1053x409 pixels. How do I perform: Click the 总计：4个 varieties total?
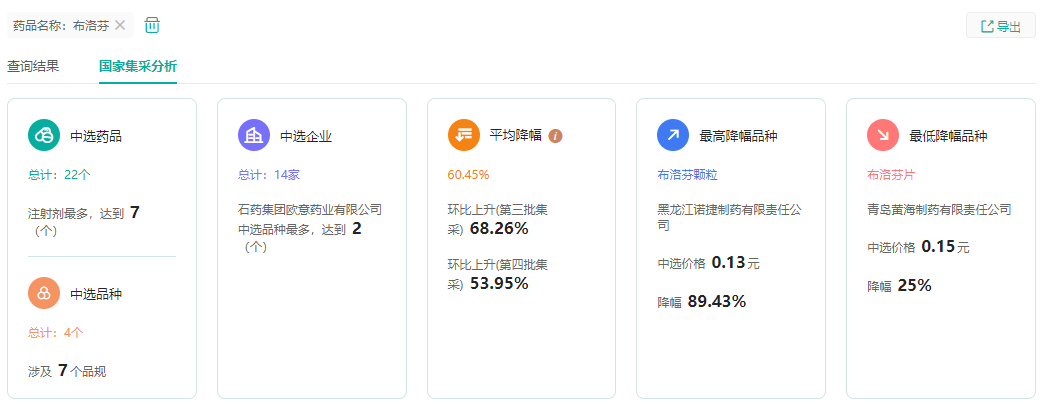56,333
